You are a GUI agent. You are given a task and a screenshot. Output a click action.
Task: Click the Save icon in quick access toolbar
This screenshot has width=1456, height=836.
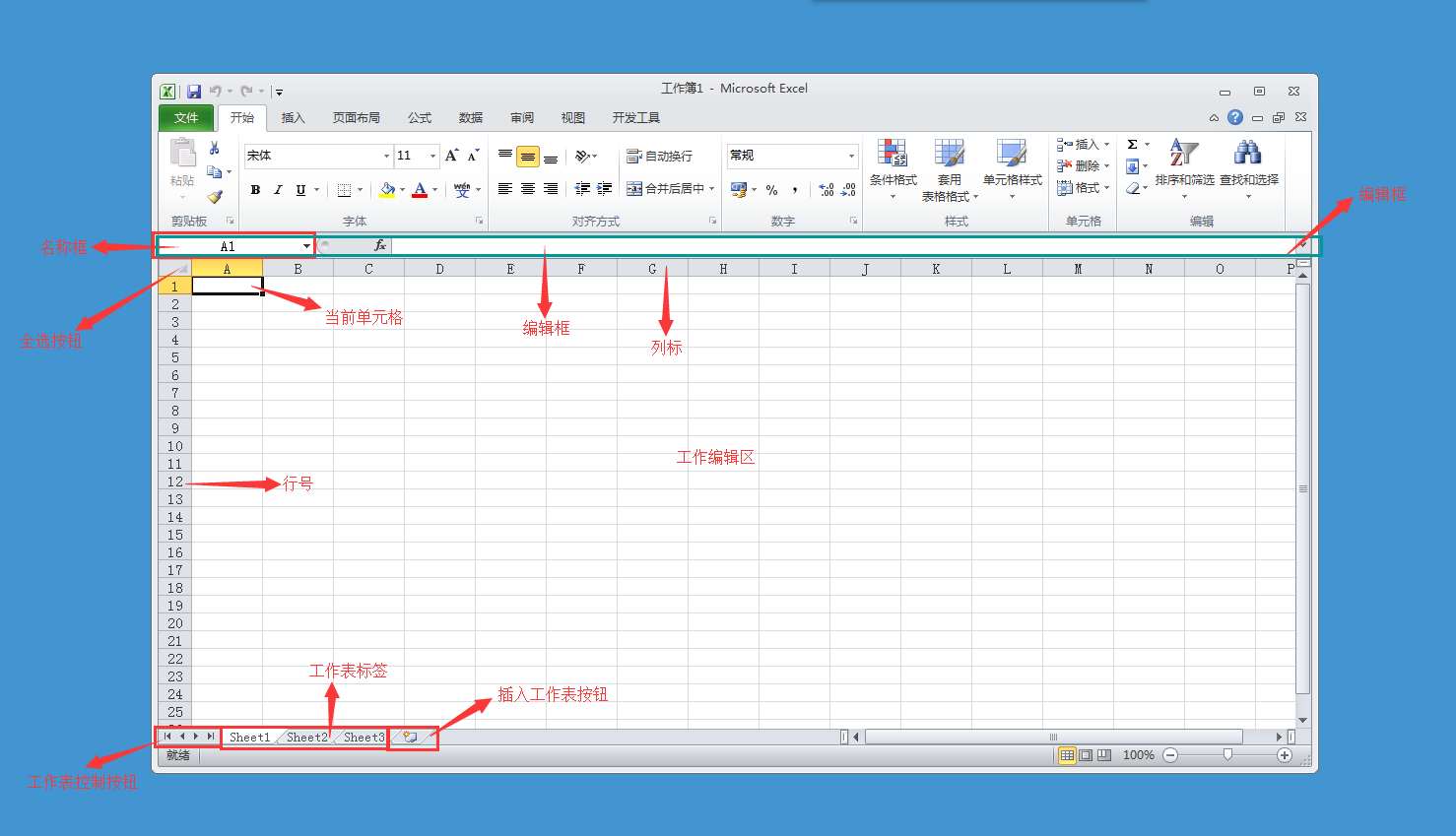click(194, 90)
